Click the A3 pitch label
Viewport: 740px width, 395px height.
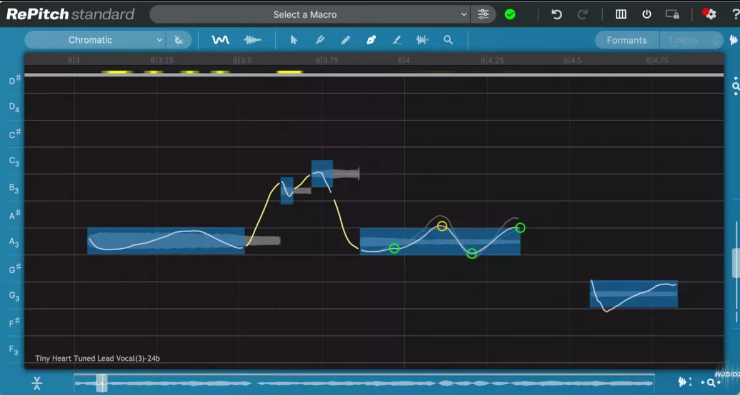pyautogui.click(x=14, y=243)
